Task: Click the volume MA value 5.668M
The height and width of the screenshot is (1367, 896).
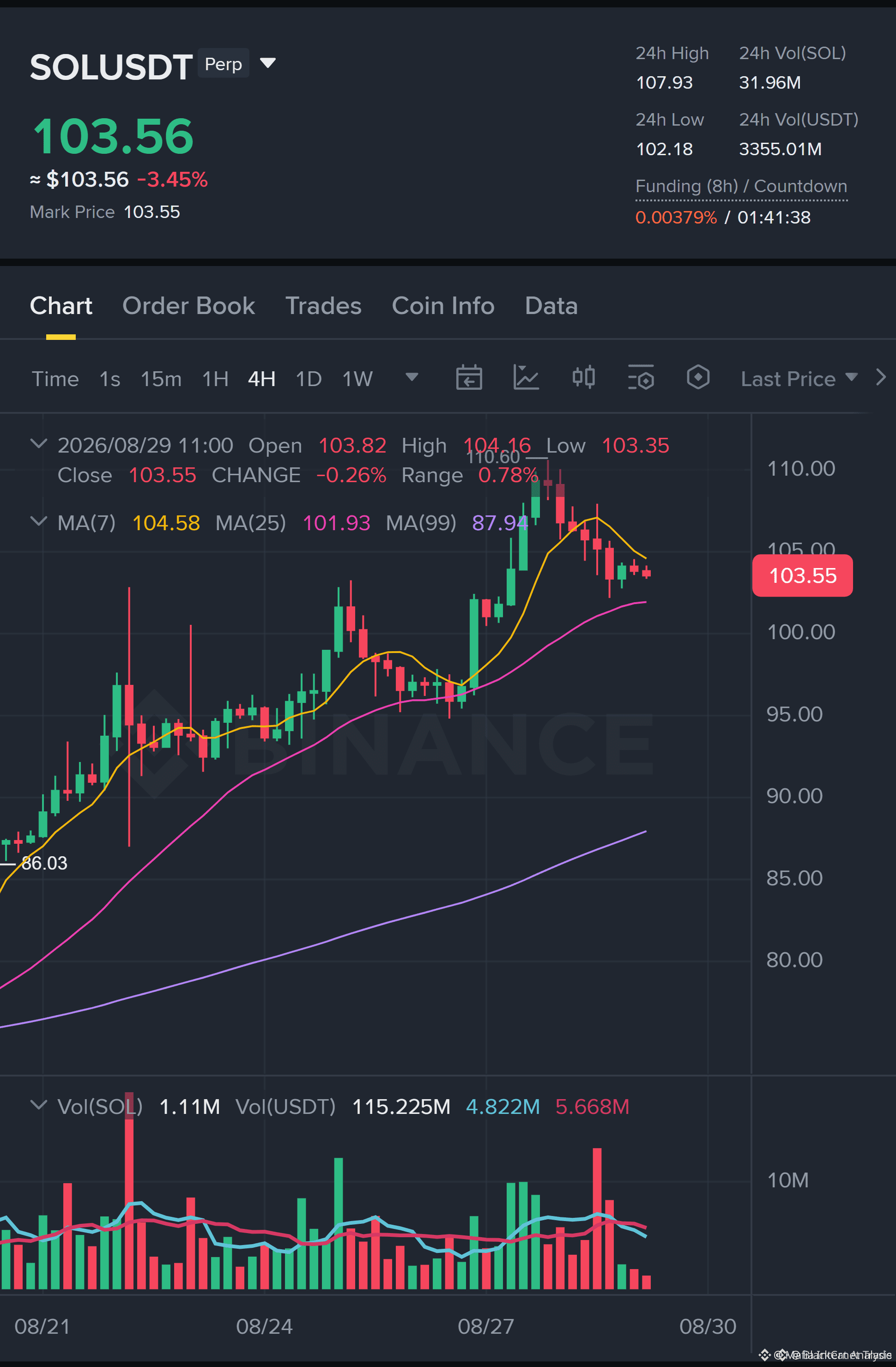Action: 592,1107
